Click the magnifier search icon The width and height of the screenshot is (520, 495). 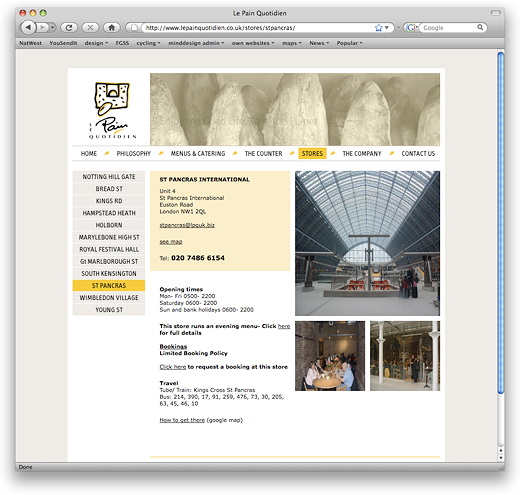[x=480, y=27]
